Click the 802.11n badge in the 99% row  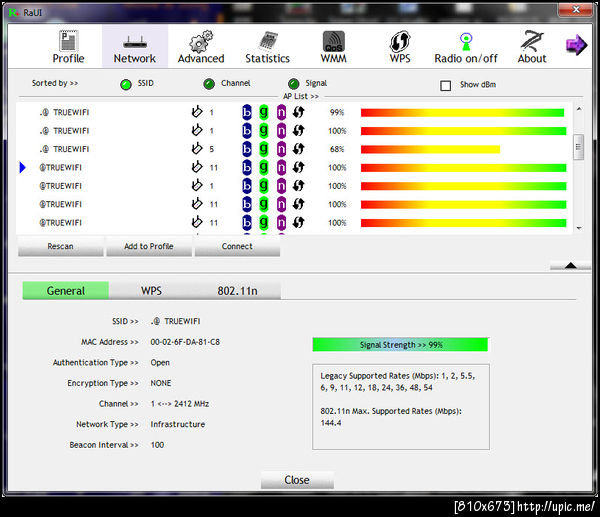point(281,113)
